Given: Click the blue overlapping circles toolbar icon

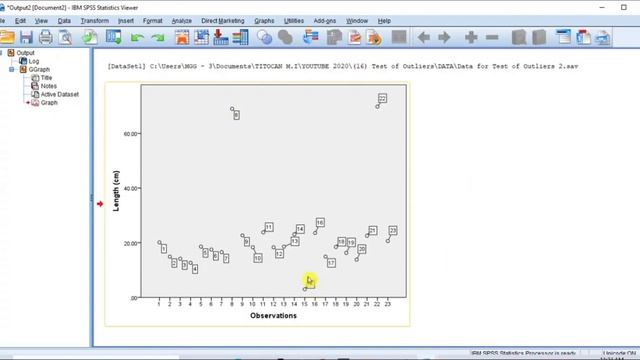Looking at the screenshot, I should (x=264, y=38).
